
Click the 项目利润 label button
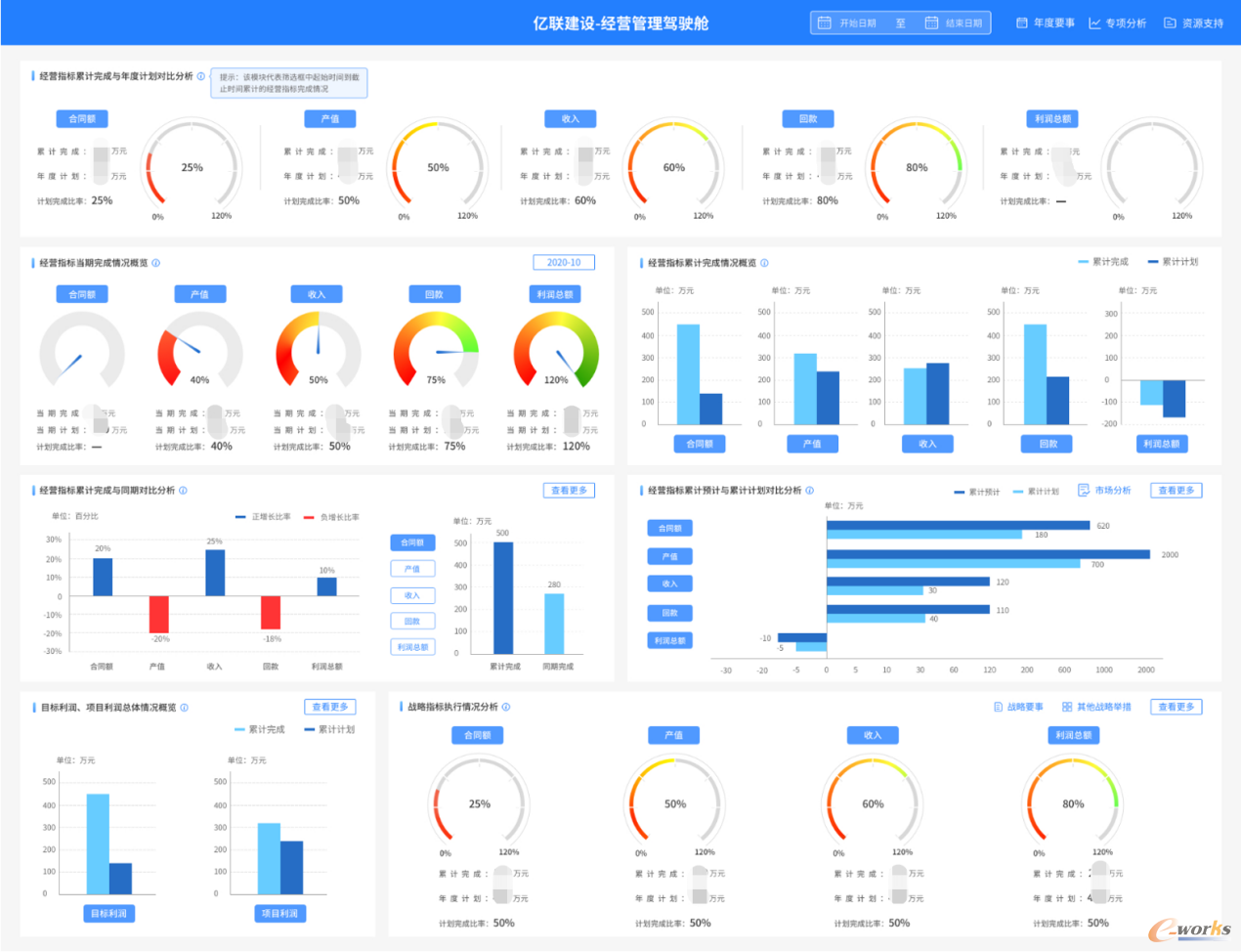point(280,914)
